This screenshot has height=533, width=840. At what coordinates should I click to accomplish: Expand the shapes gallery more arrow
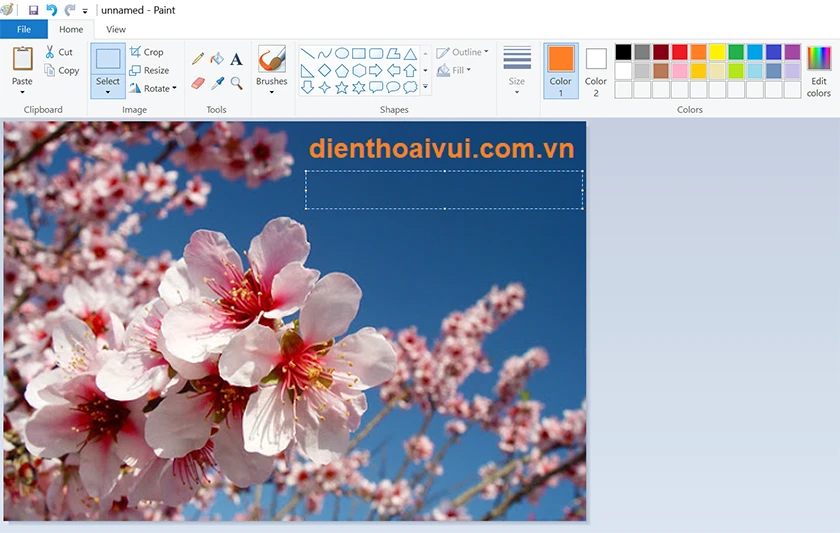tap(425, 87)
